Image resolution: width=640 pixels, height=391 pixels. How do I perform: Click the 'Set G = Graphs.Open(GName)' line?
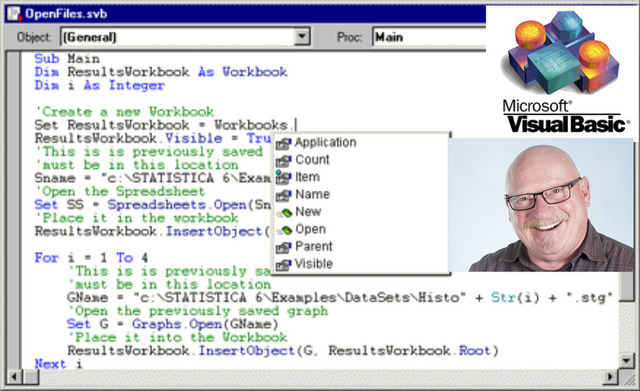click(x=173, y=324)
